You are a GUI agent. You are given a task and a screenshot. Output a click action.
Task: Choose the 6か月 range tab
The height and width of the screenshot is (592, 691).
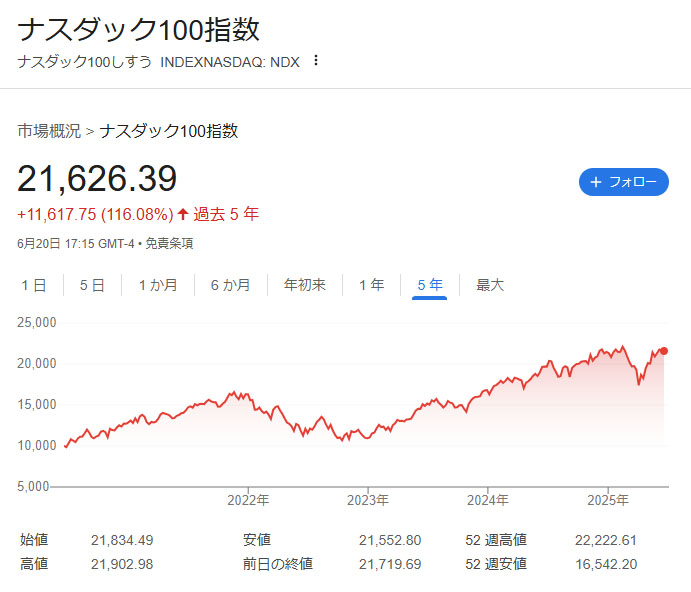(230, 285)
